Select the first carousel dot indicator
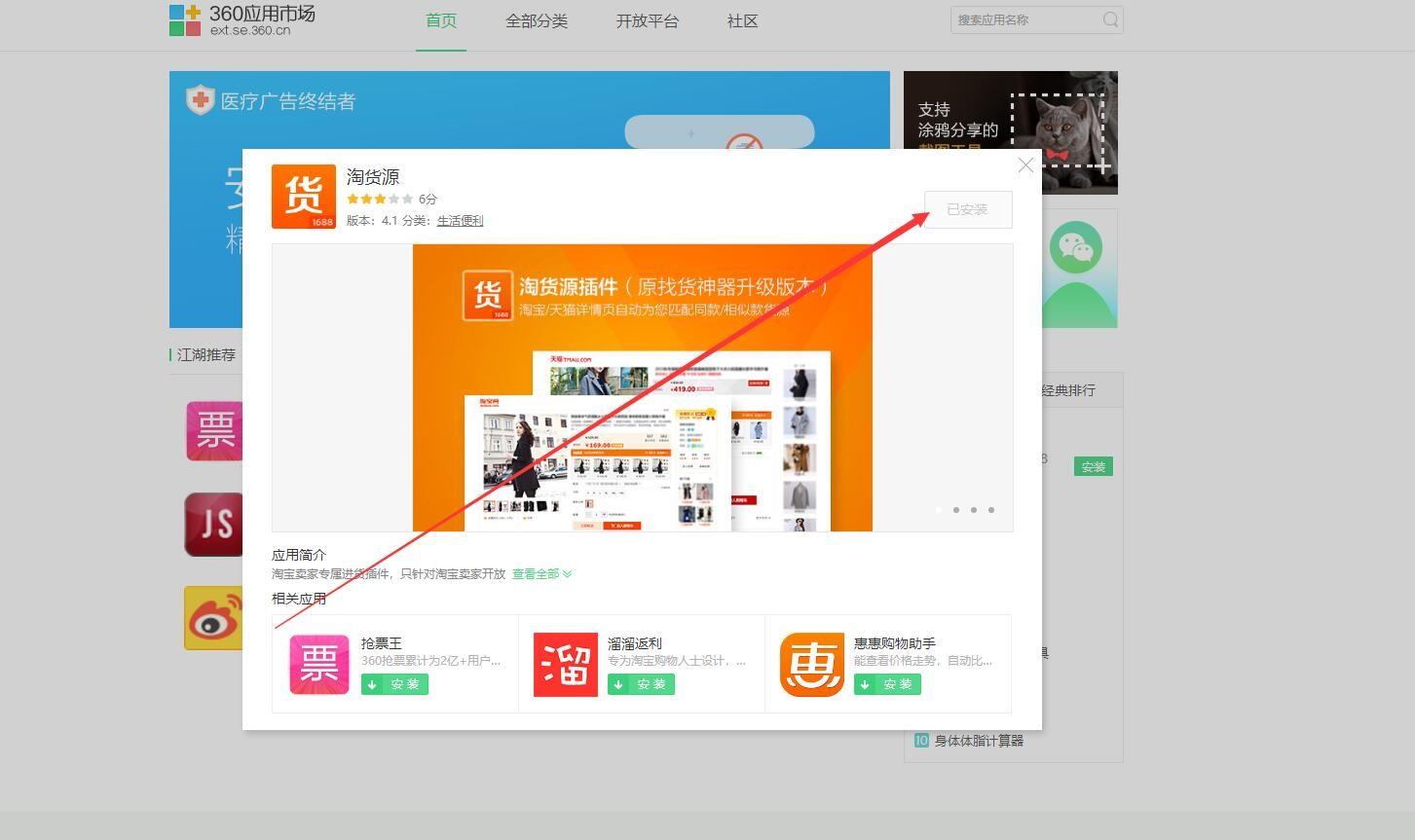This screenshot has width=1415, height=840. pyautogui.click(x=939, y=510)
